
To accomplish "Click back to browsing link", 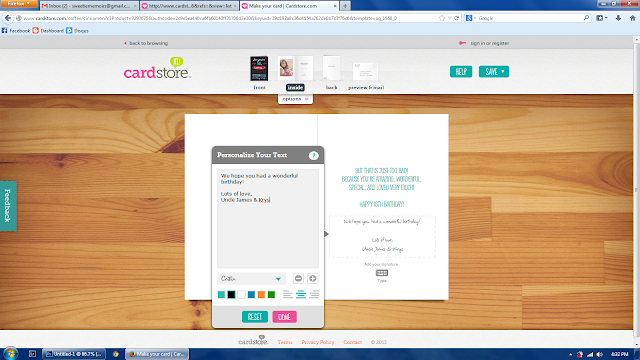I will [146, 43].
